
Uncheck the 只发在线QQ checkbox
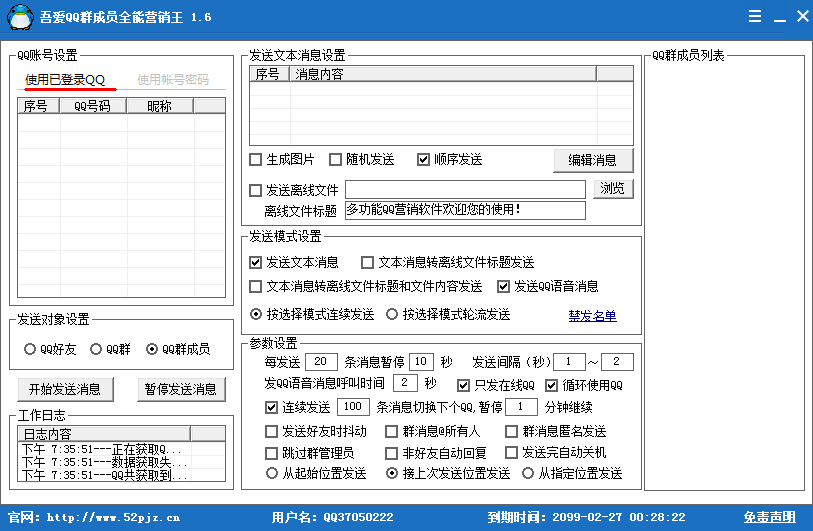point(464,385)
